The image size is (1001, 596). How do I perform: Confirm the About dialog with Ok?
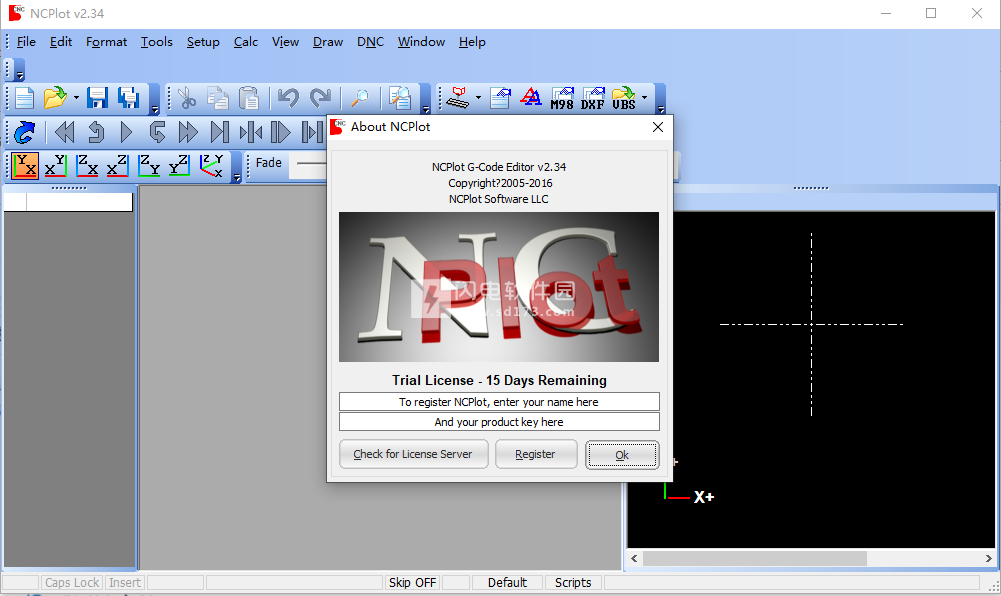point(622,455)
